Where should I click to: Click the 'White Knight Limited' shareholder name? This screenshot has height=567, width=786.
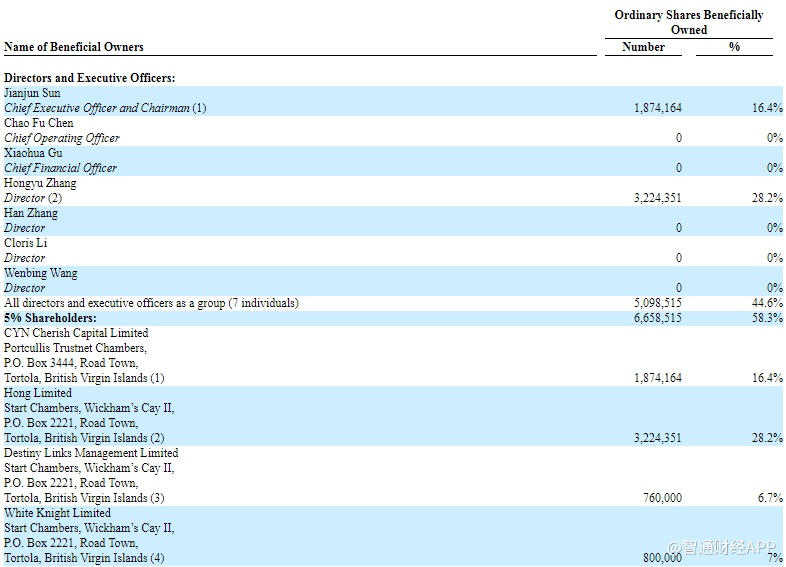pos(57,513)
